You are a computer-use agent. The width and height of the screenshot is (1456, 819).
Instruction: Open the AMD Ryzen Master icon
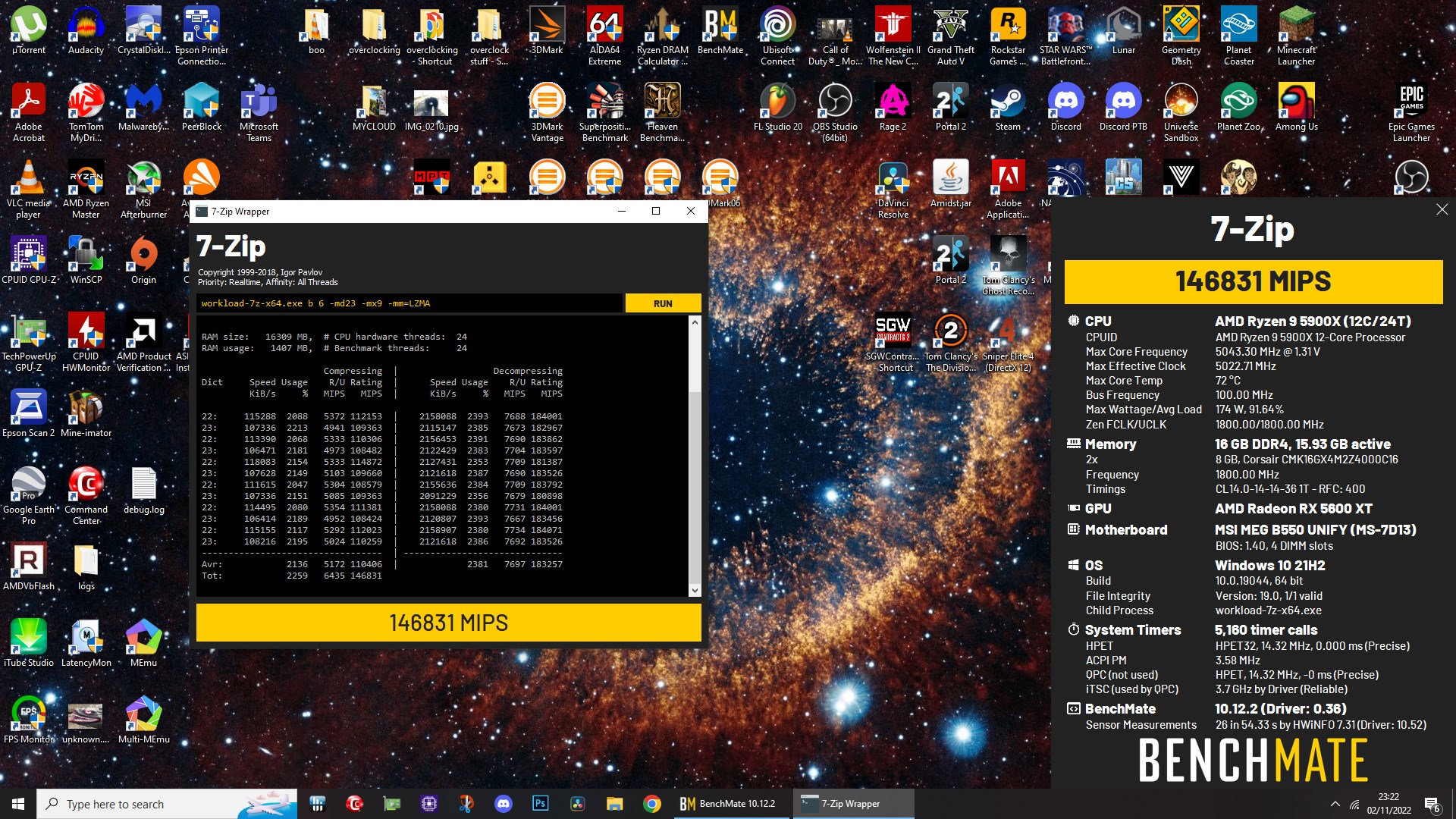pyautogui.click(x=86, y=190)
